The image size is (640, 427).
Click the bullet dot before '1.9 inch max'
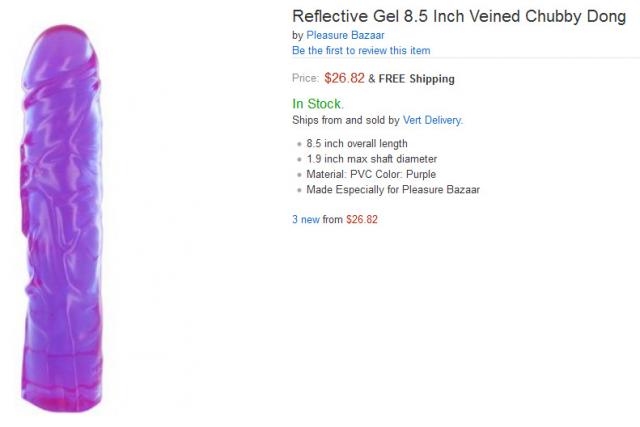coord(299,160)
